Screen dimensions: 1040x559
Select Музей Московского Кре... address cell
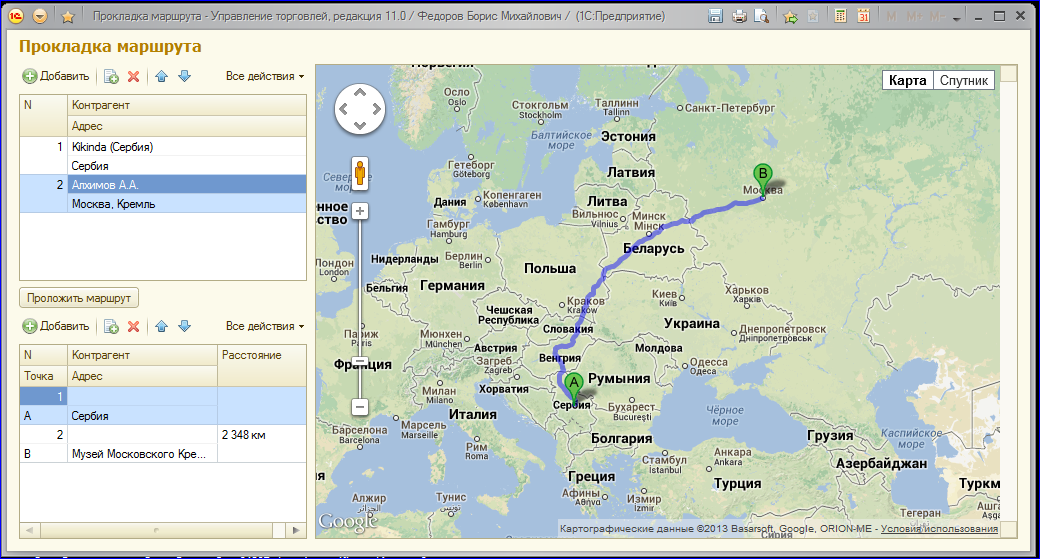[143, 454]
